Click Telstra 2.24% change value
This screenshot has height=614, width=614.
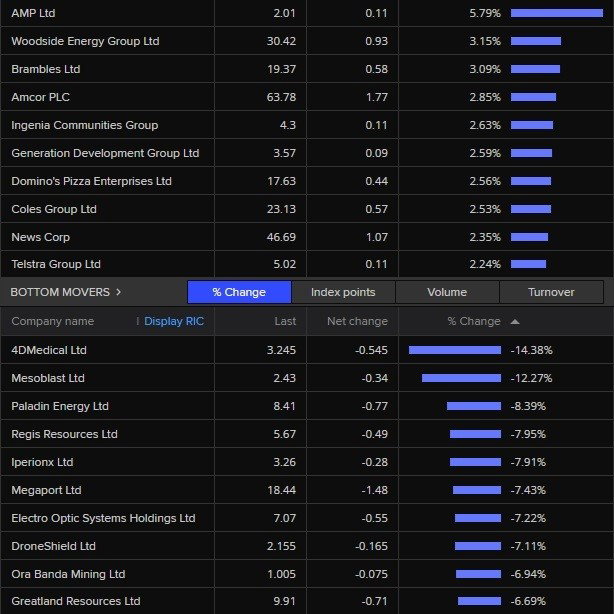pyautogui.click(x=485, y=264)
